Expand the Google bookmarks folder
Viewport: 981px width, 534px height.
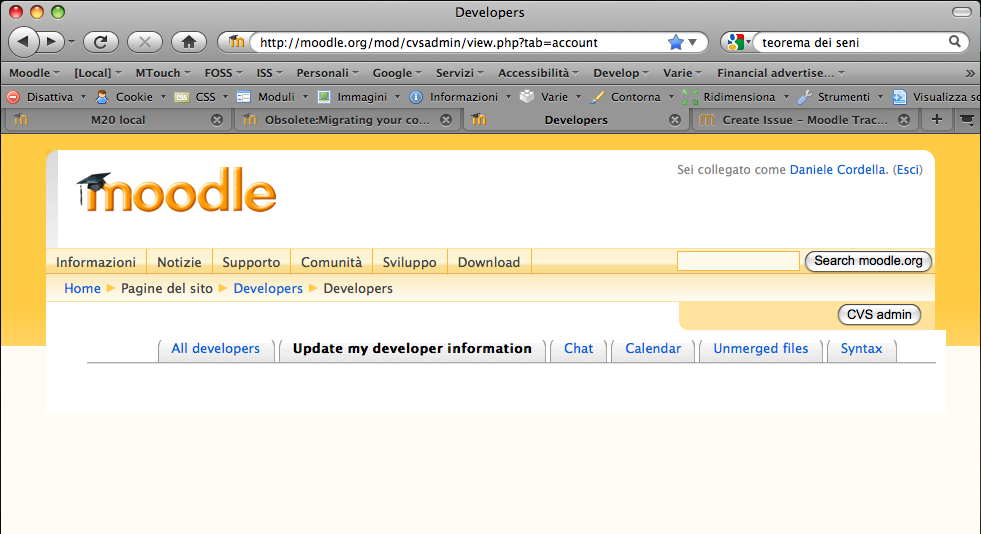(x=397, y=73)
